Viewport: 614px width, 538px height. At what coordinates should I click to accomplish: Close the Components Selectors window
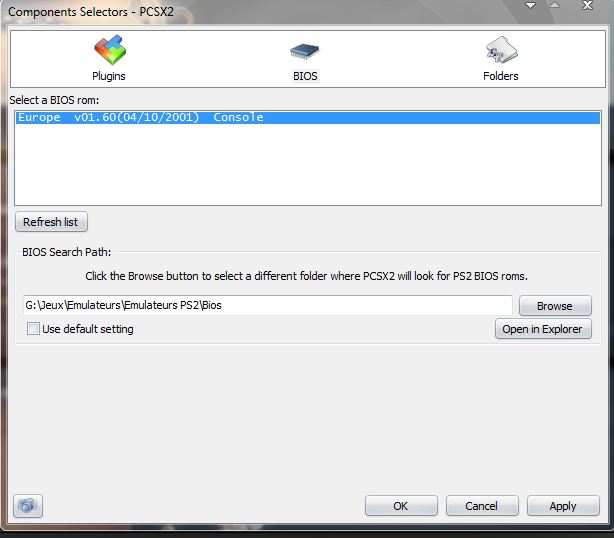pyautogui.click(x=587, y=5)
